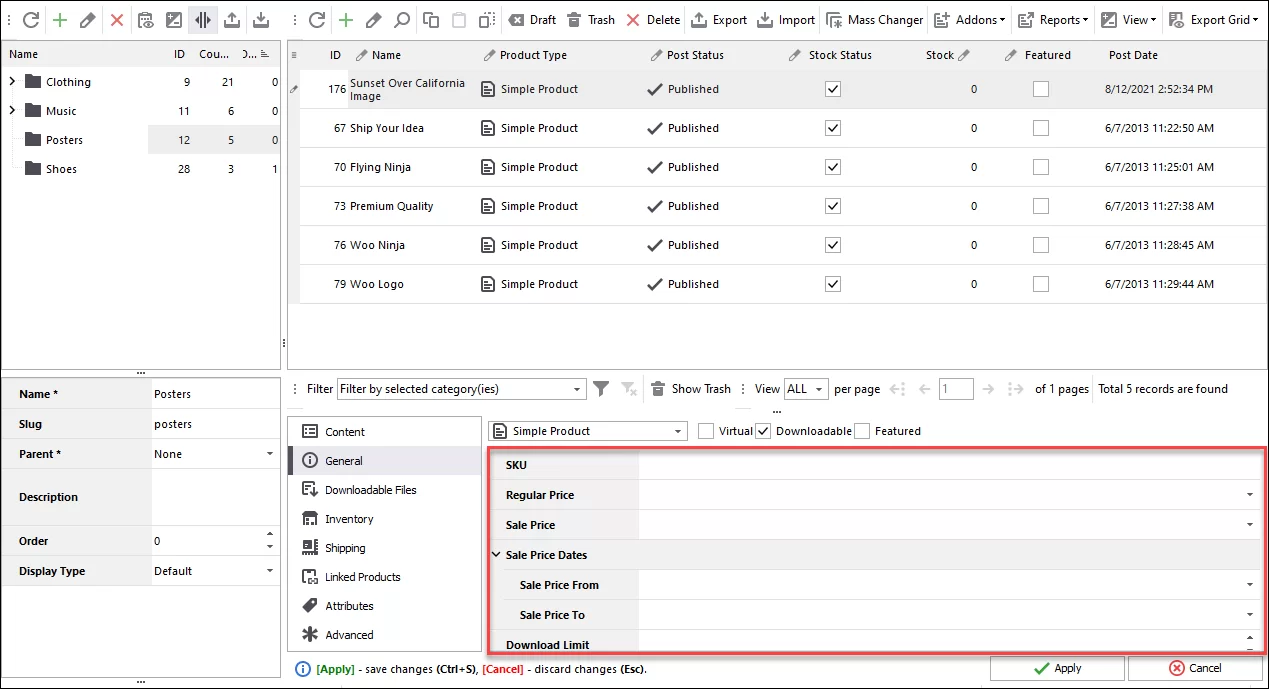Open the Filter by selected category(ies) dropdown
The image size is (1269, 689).
pyautogui.click(x=576, y=388)
